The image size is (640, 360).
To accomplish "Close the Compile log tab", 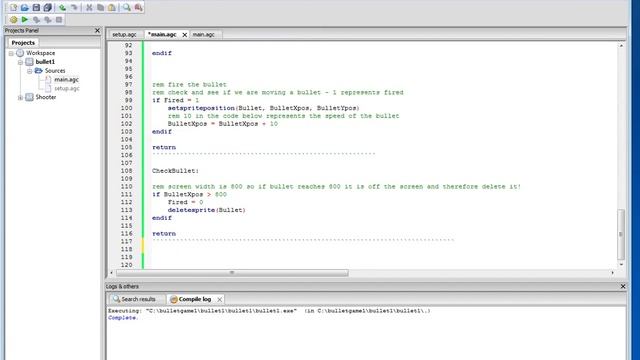I will [x=220, y=300].
